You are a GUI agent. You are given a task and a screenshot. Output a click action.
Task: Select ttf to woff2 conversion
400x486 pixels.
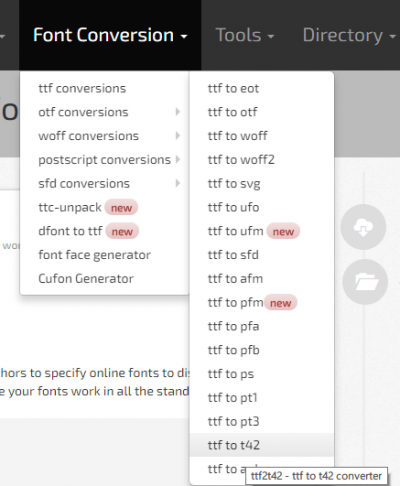click(x=262, y=160)
